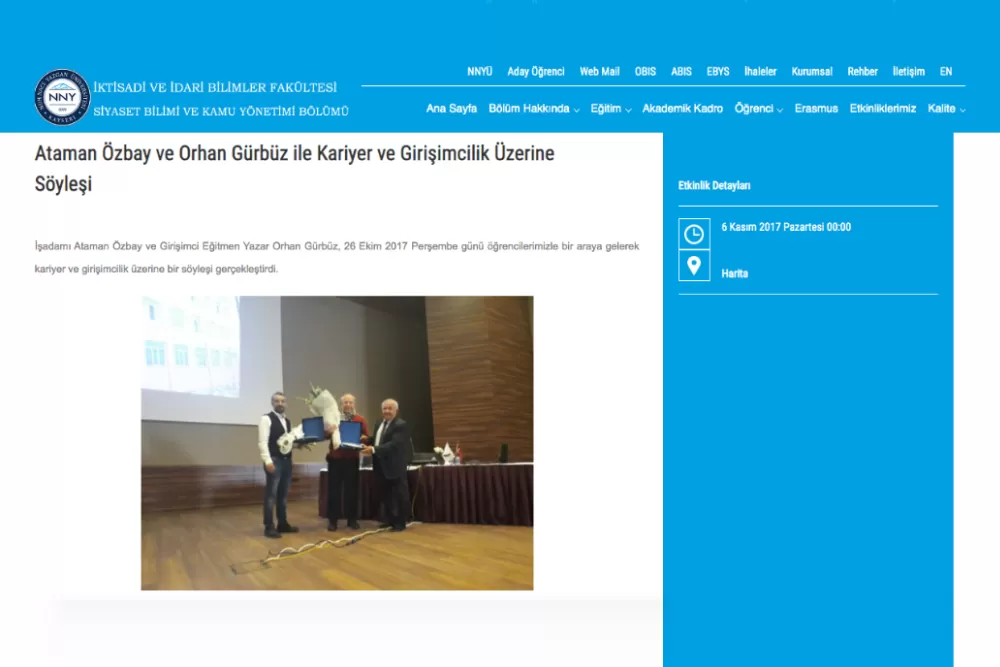Select Ana Sayfa in the navigation bar

point(451,108)
